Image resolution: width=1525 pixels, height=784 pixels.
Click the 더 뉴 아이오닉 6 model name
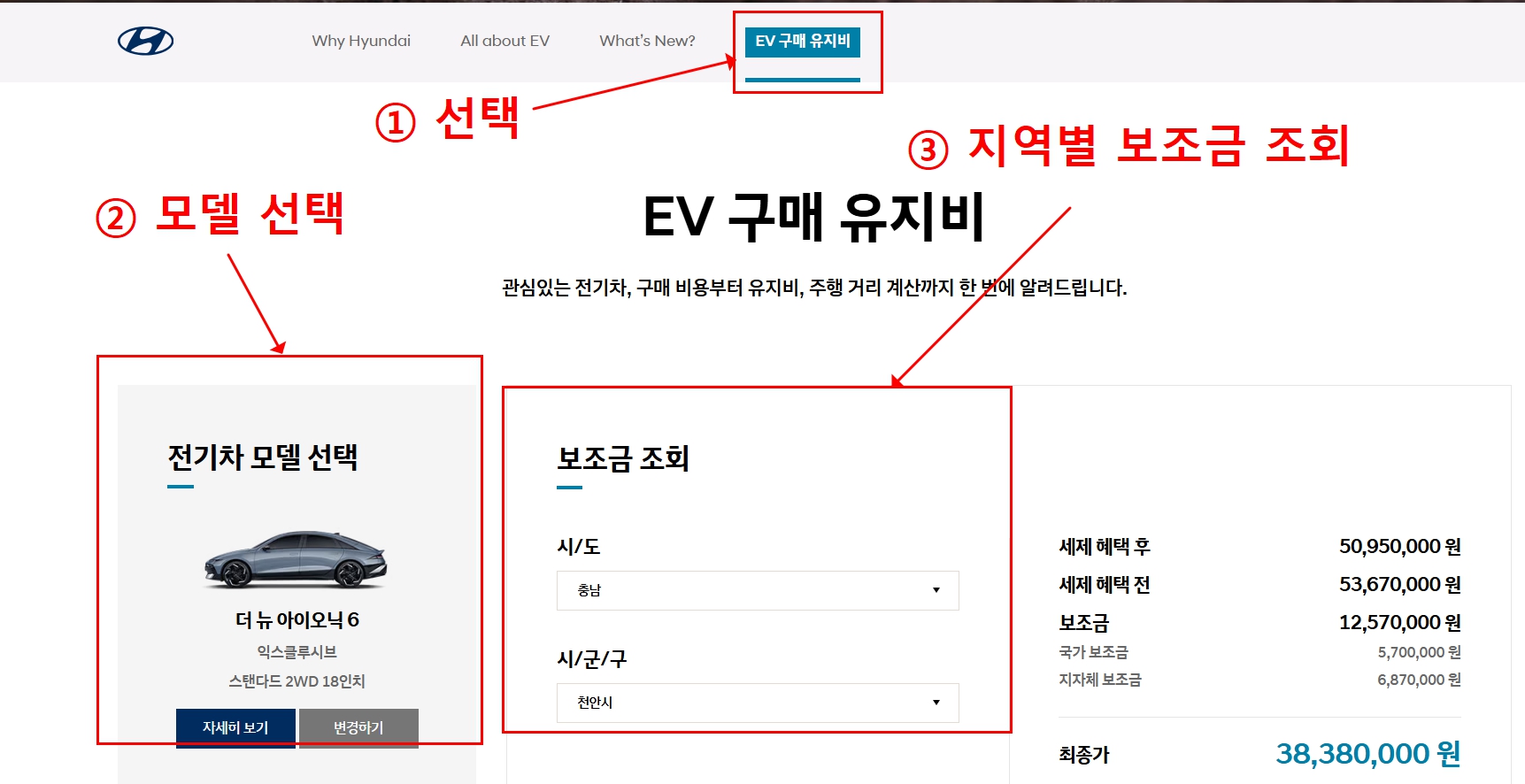(297, 619)
